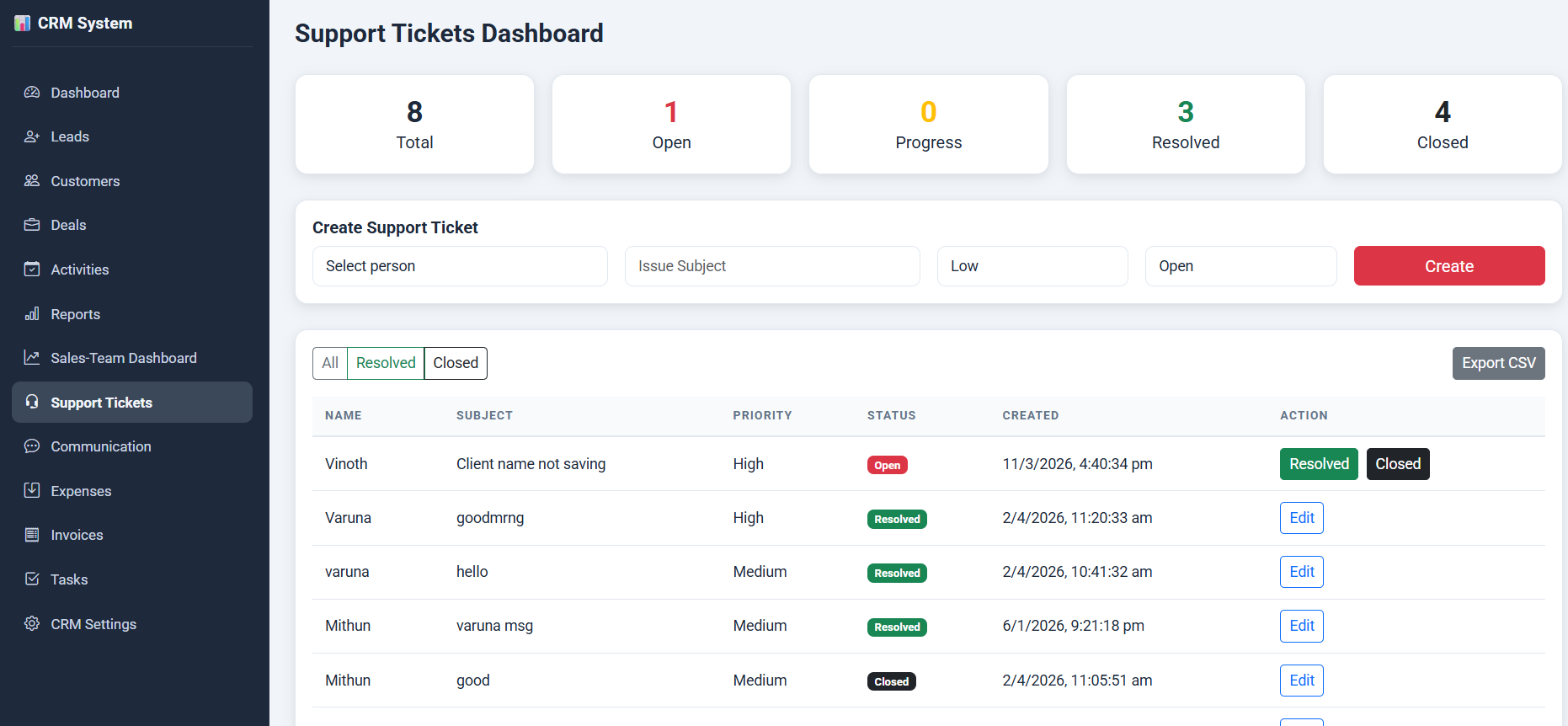The height and width of the screenshot is (726, 1568).
Task: Edit the hello ticket
Action: 1302,572
